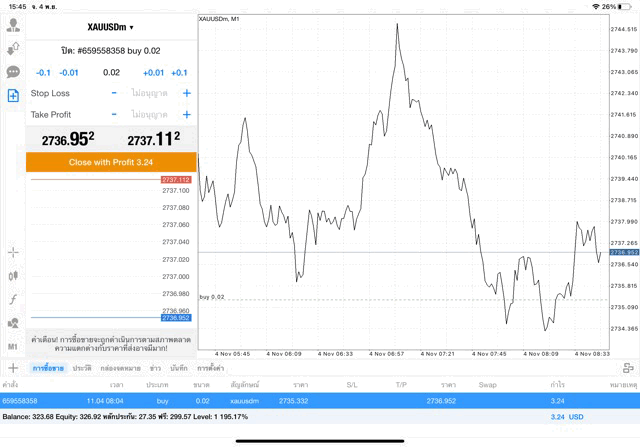Decrease volume by -0.1

point(43,73)
